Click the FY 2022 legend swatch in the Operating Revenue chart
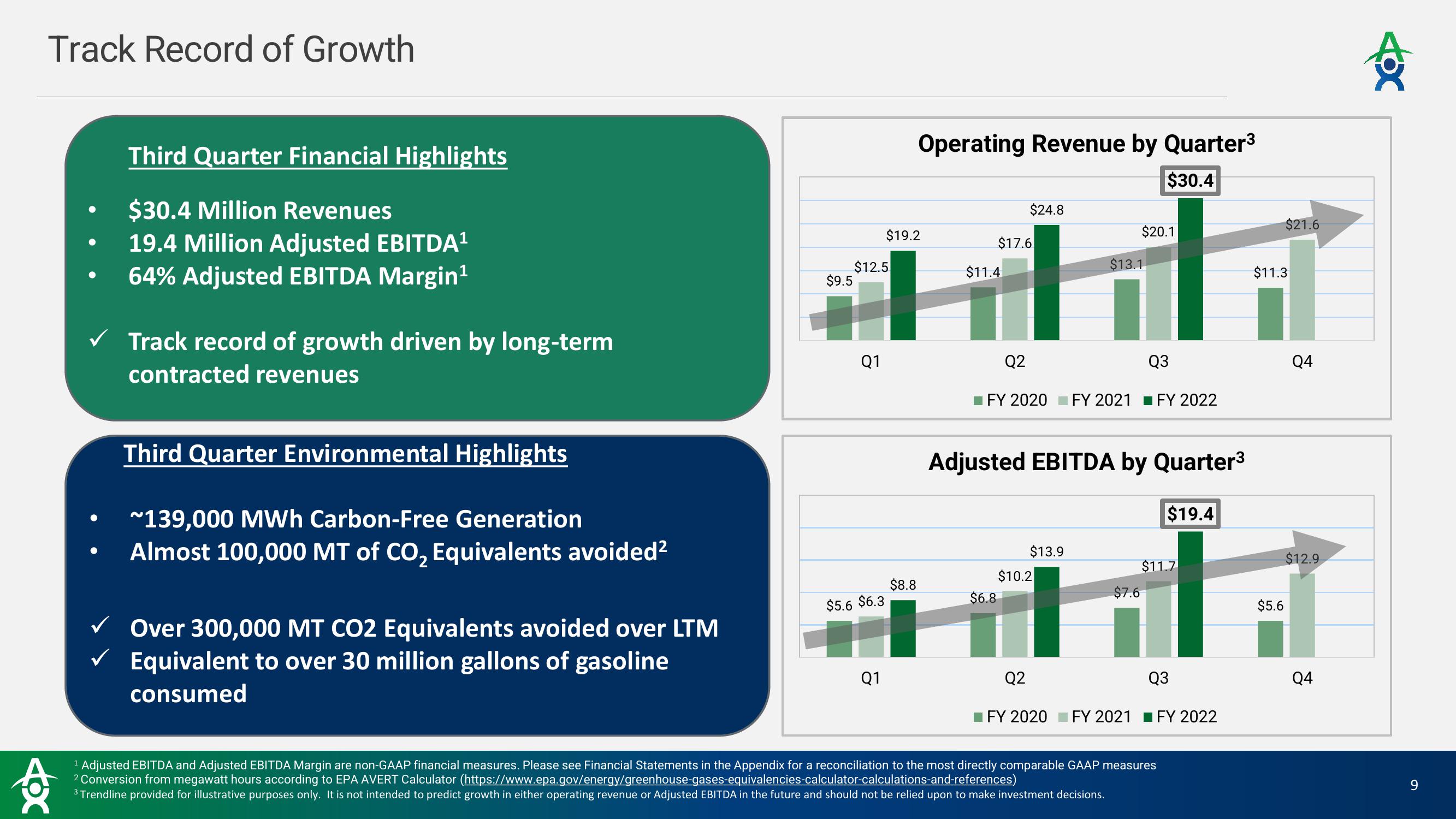The width and height of the screenshot is (1456, 819). [1148, 401]
